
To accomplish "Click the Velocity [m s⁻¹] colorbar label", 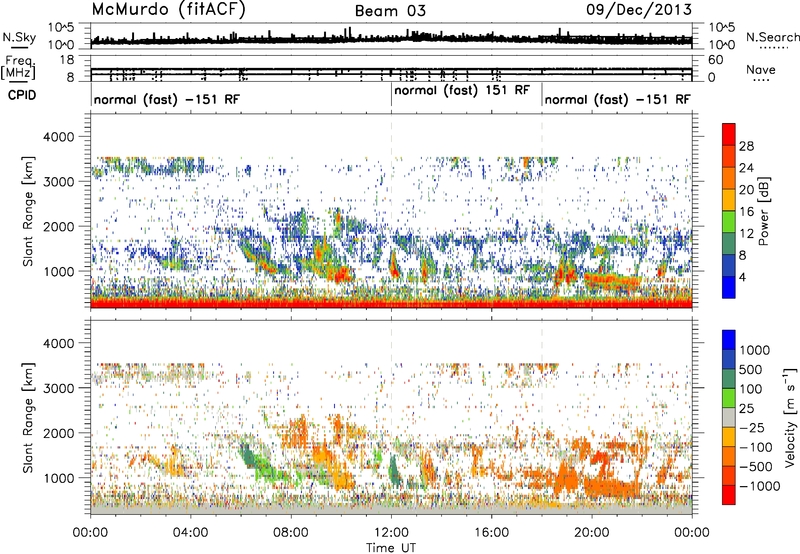I will tap(790, 417).
